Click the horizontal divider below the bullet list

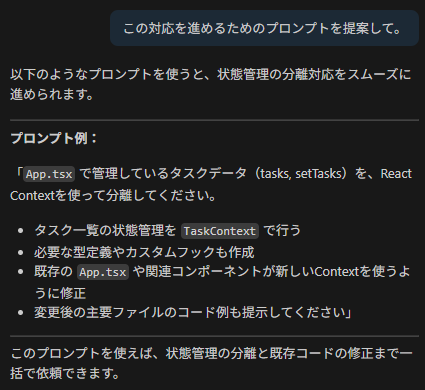(214, 336)
